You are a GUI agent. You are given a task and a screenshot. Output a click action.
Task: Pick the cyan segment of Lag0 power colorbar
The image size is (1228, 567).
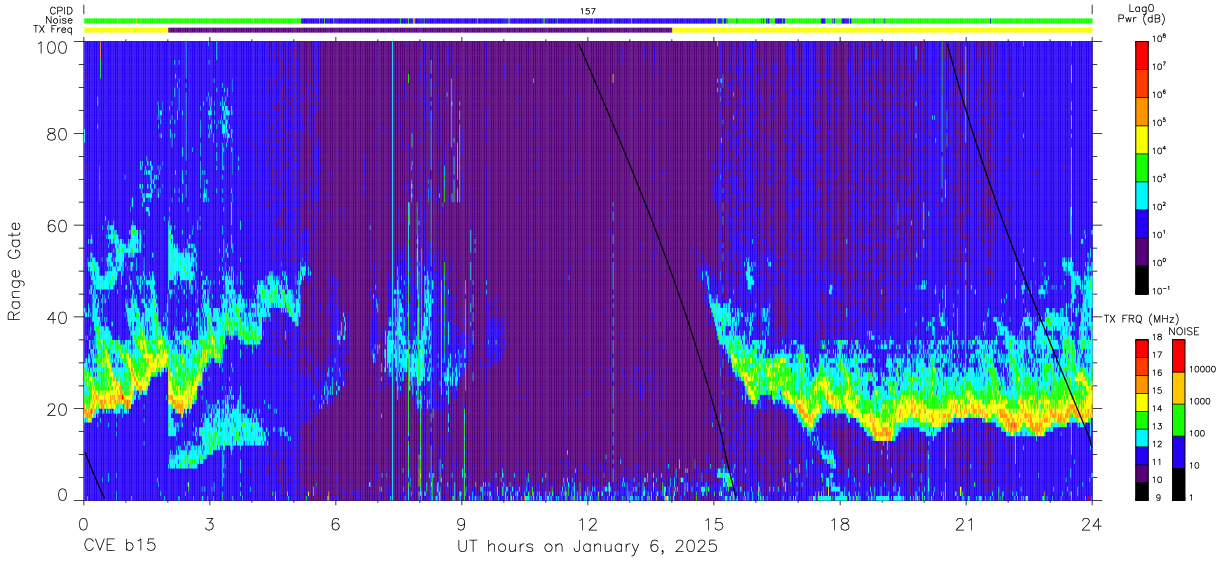click(1143, 194)
